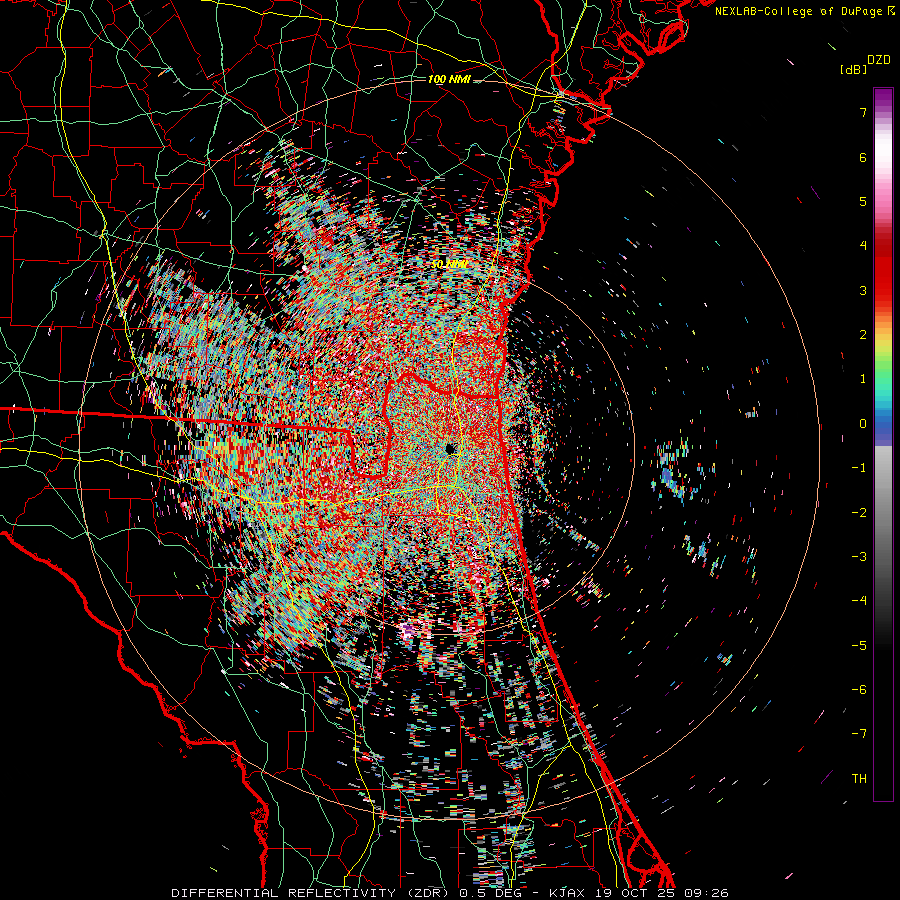
Task: Click the -5 label on the dB scale
Action: point(859,645)
